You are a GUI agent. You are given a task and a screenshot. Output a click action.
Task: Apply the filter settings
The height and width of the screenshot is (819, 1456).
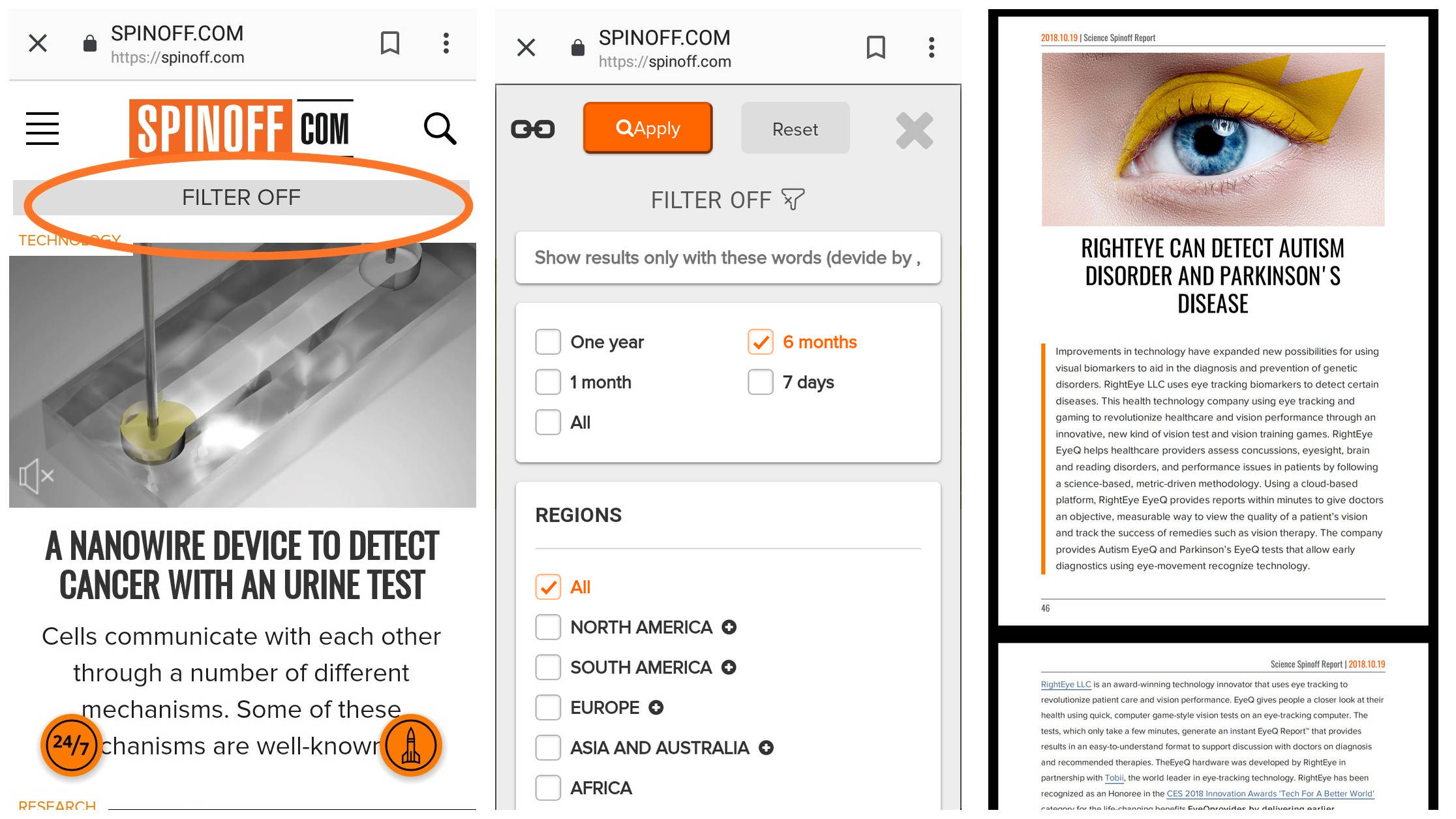pos(648,128)
